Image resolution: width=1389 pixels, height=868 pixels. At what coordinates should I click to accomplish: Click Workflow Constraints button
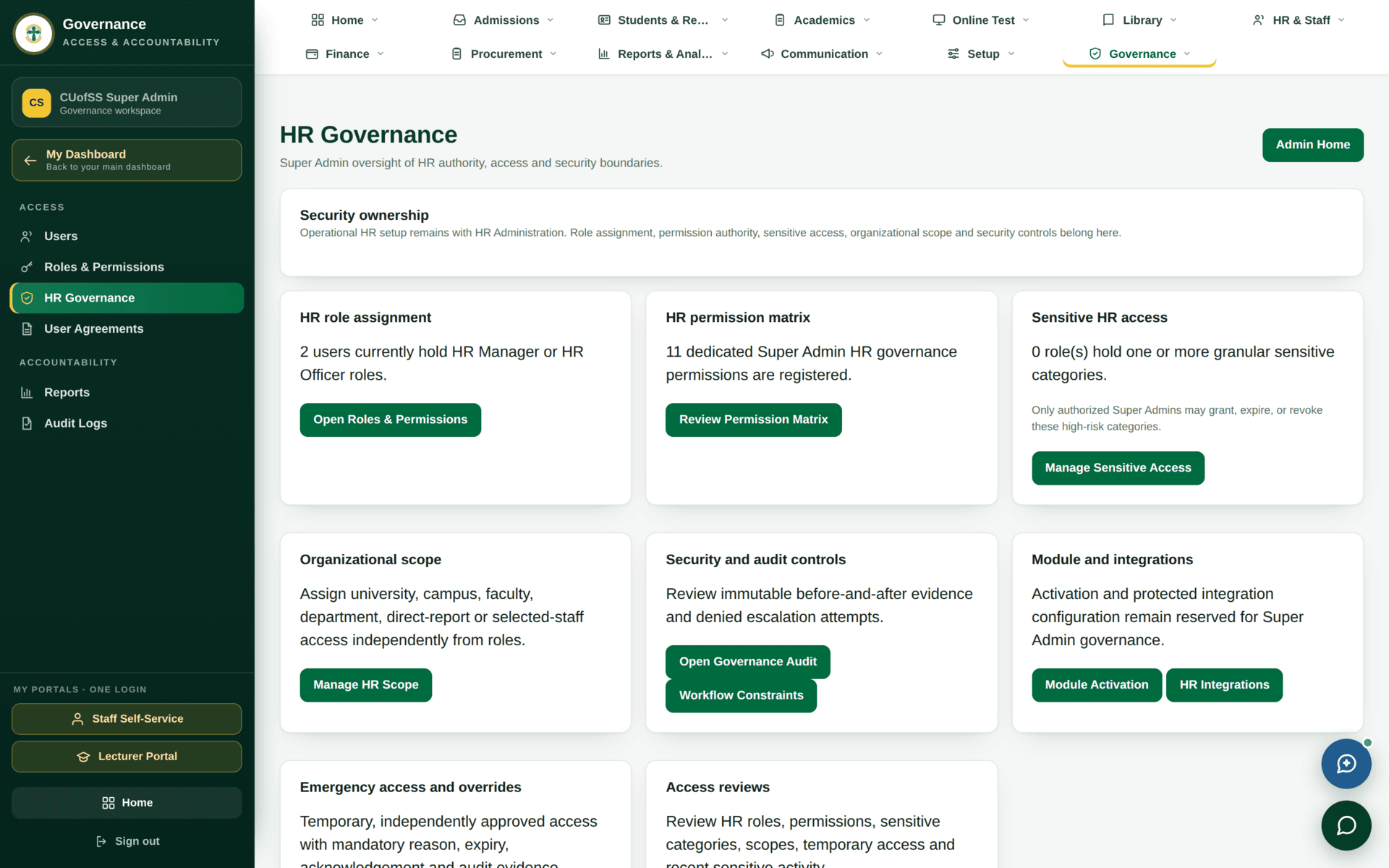click(741, 696)
